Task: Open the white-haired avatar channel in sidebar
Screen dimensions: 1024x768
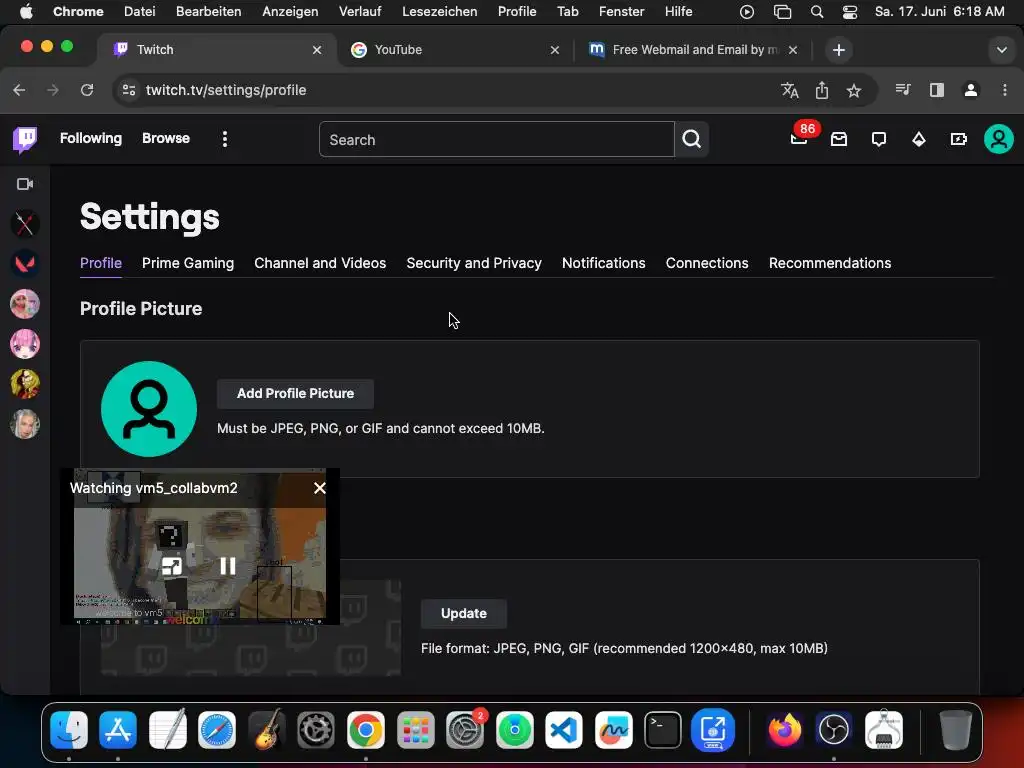Action: (x=25, y=424)
